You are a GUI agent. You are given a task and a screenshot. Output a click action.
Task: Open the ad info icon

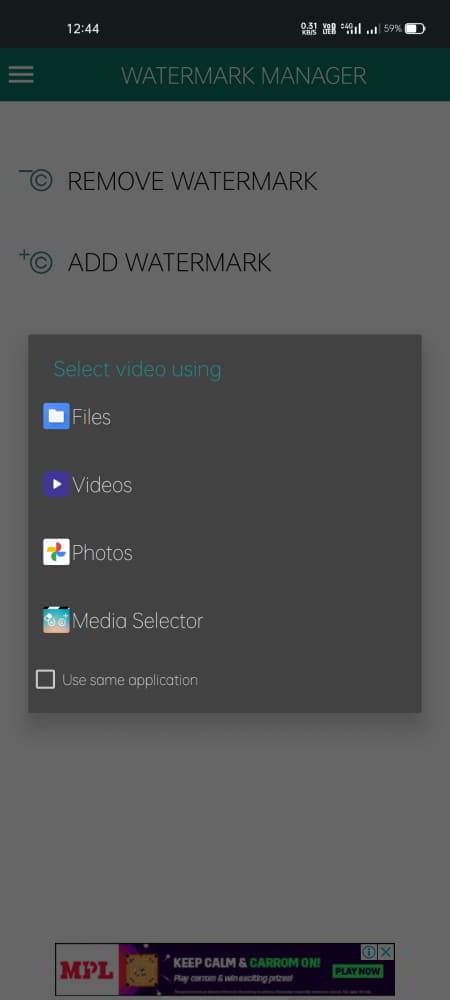coord(370,952)
